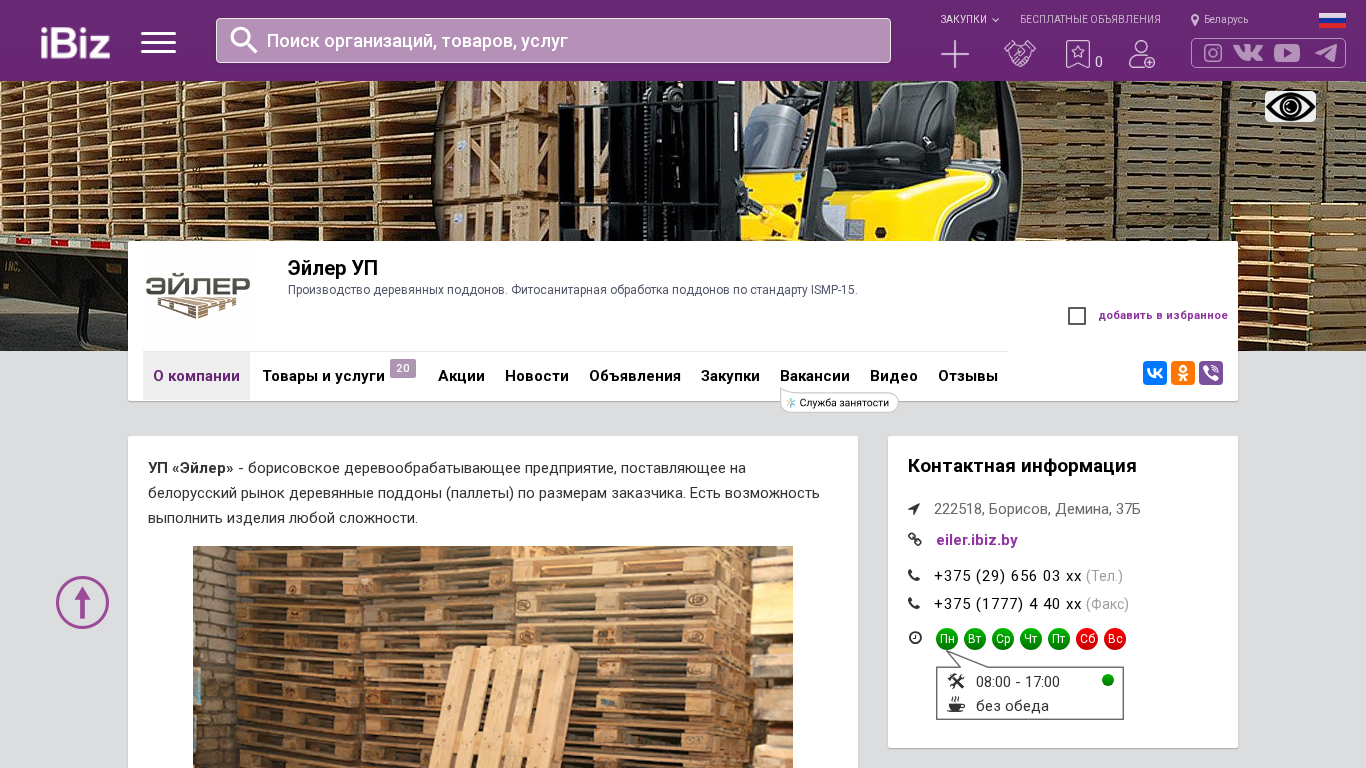Open favorites bookmark star icon
1366x768 pixels.
click(x=1077, y=54)
